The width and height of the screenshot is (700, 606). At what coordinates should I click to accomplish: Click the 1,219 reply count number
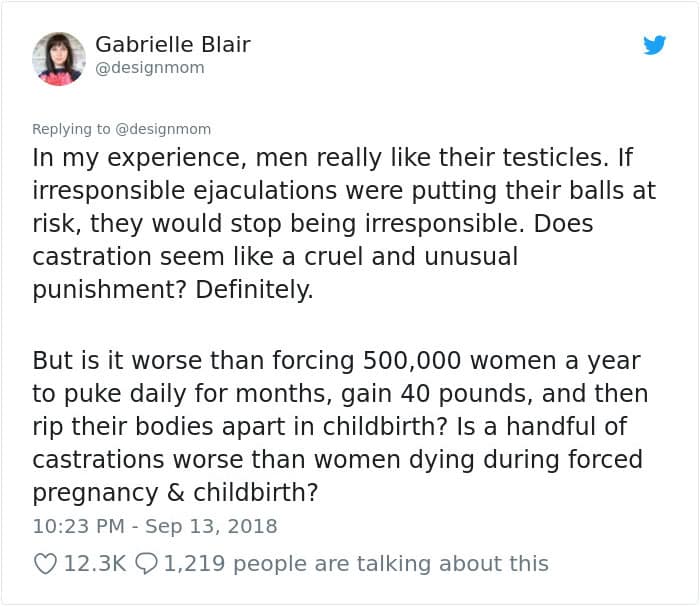click(194, 564)
